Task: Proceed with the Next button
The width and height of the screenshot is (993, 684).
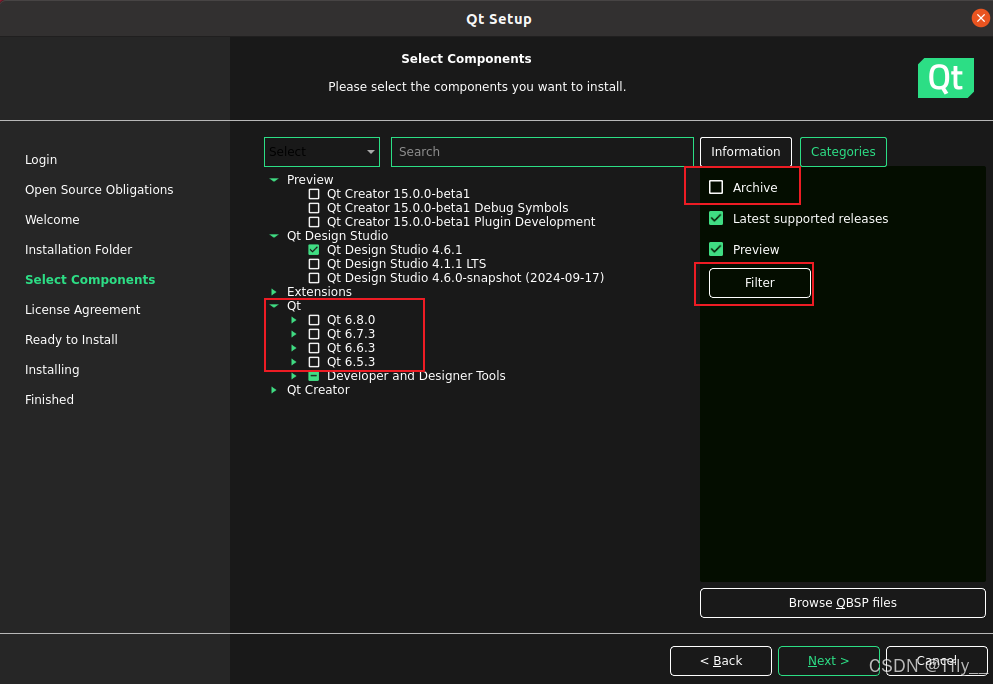Action: point(828,661)
